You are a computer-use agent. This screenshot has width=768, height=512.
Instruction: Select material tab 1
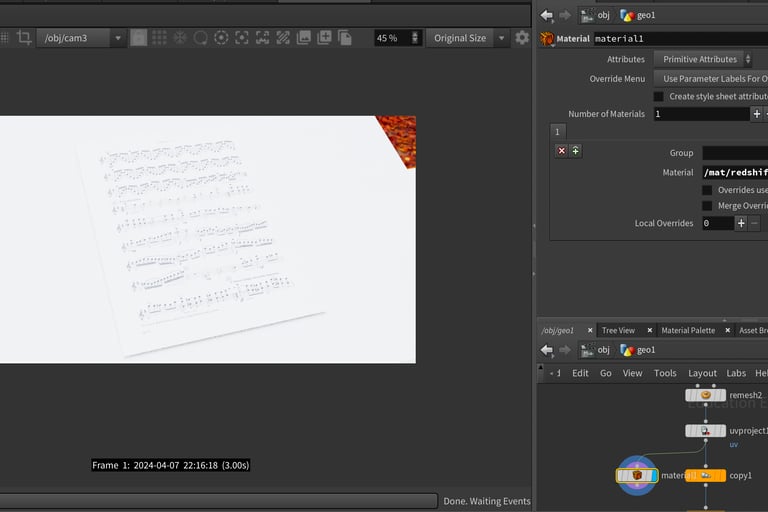pyautogui.click(x=557, y=132)
